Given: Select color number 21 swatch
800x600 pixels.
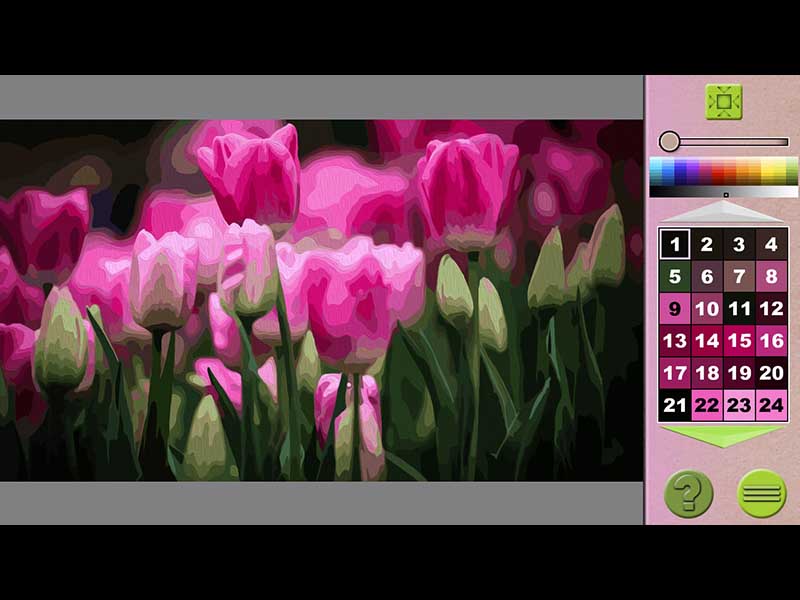Looking at the screenshot, I should [x=674, y=405].
